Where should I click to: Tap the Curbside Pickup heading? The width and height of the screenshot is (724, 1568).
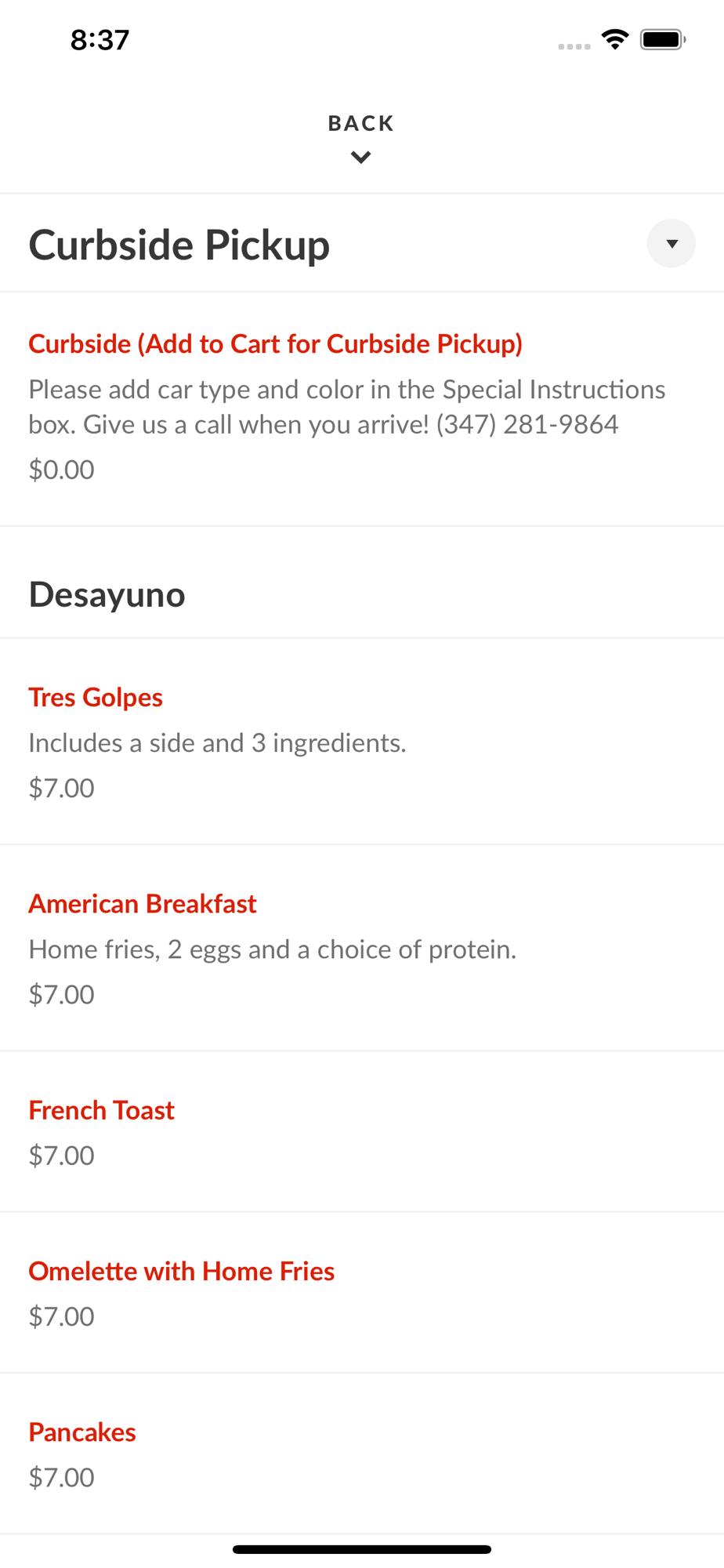tap(179, 245)
